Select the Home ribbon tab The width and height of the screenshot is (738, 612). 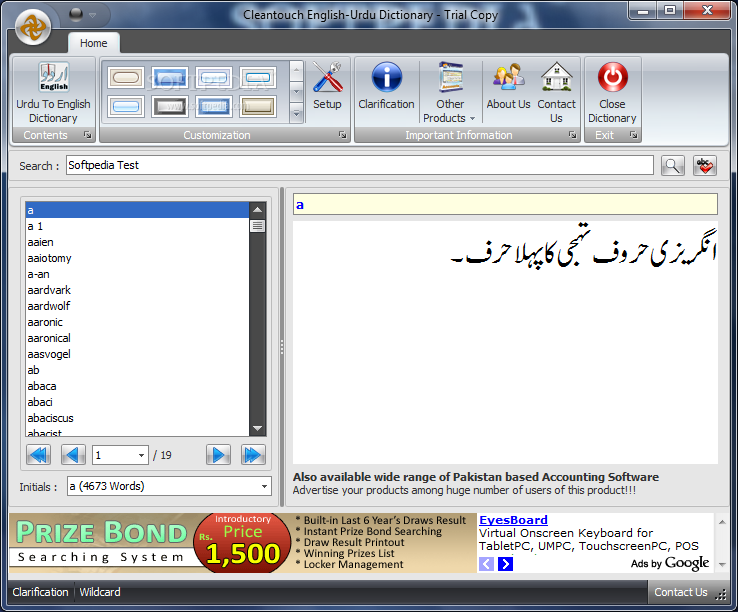click(94, 43)
